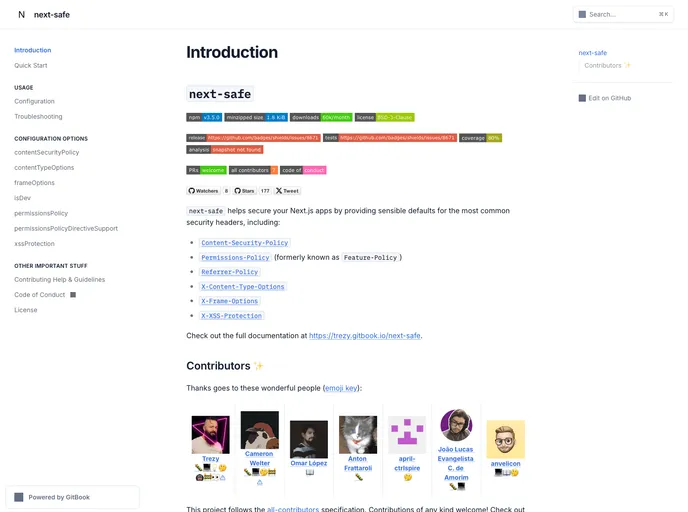Open the trezy.gitbook.io/next-safe documentation link
This screenshot has height=512, width=688.
click(x=365, y=336)
